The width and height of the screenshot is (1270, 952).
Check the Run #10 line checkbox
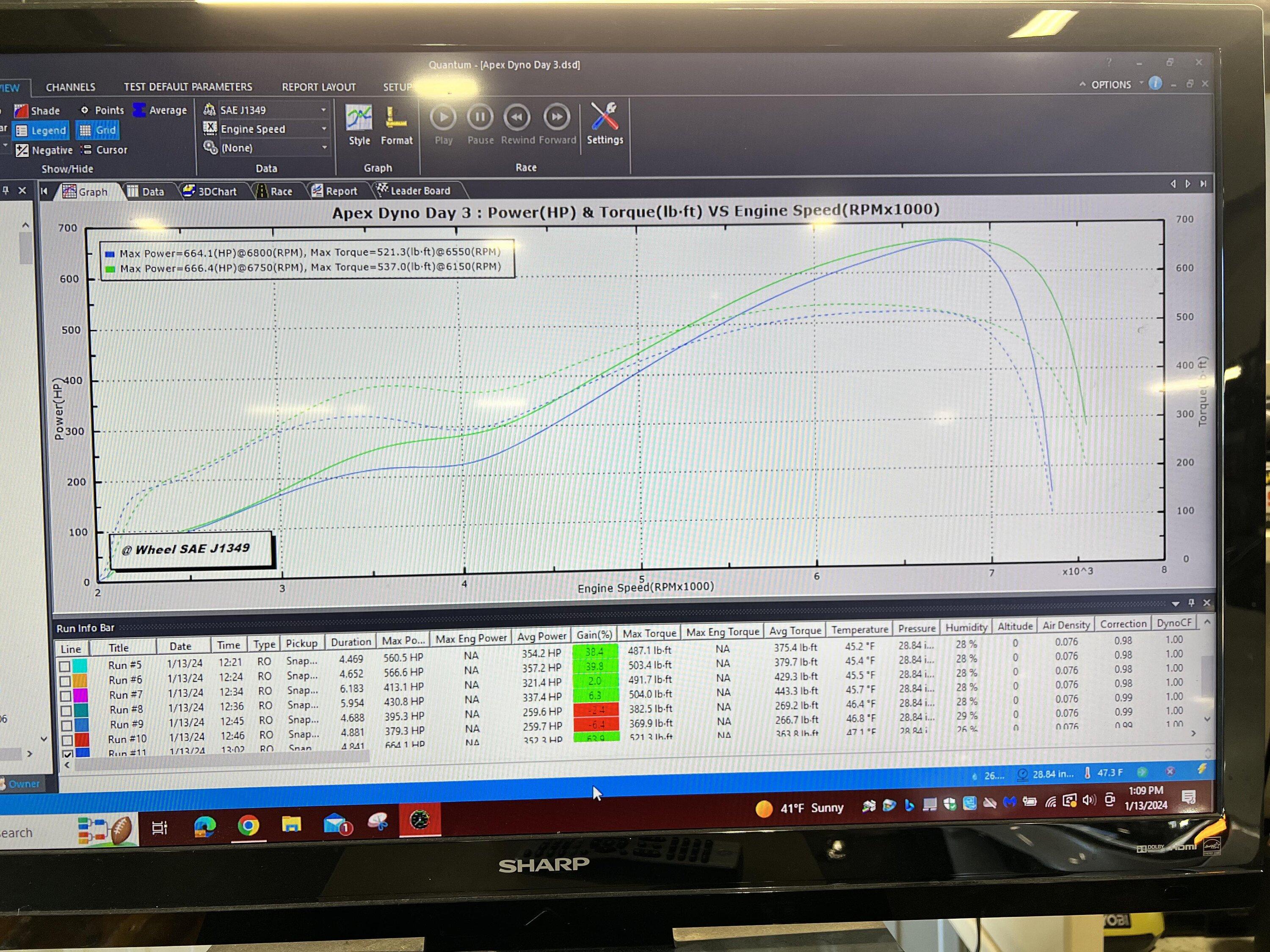[x=68, y=740]
